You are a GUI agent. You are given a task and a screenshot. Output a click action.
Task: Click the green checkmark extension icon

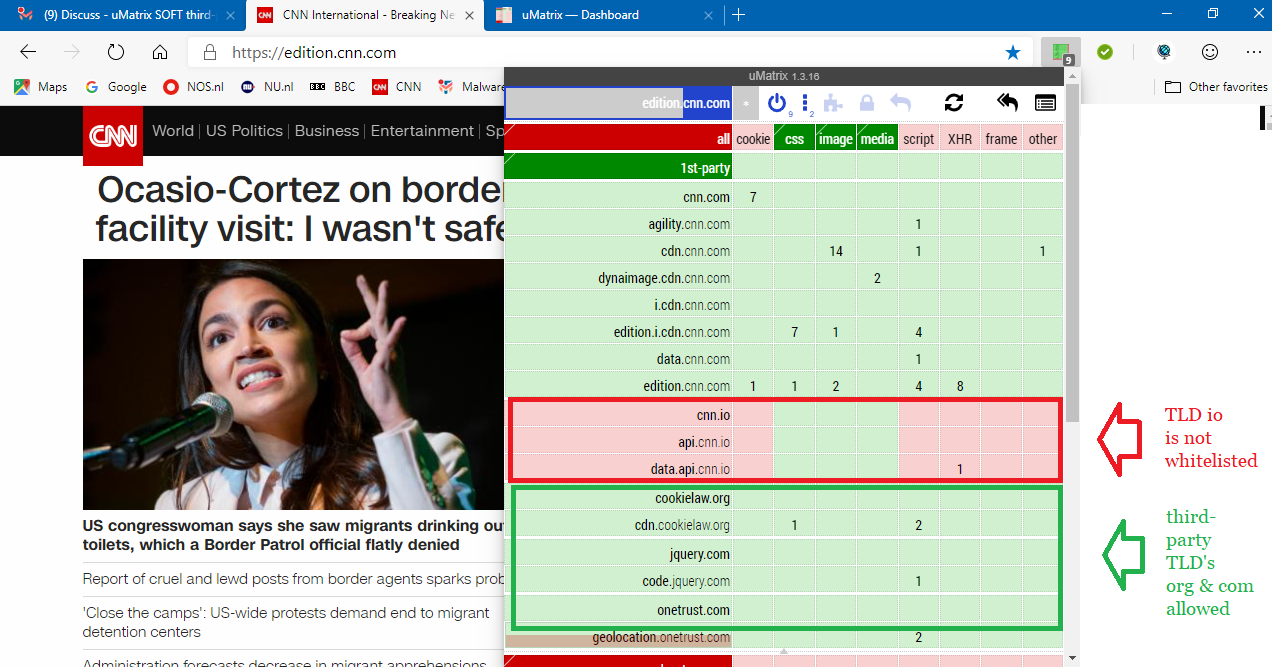point(1105,52)
